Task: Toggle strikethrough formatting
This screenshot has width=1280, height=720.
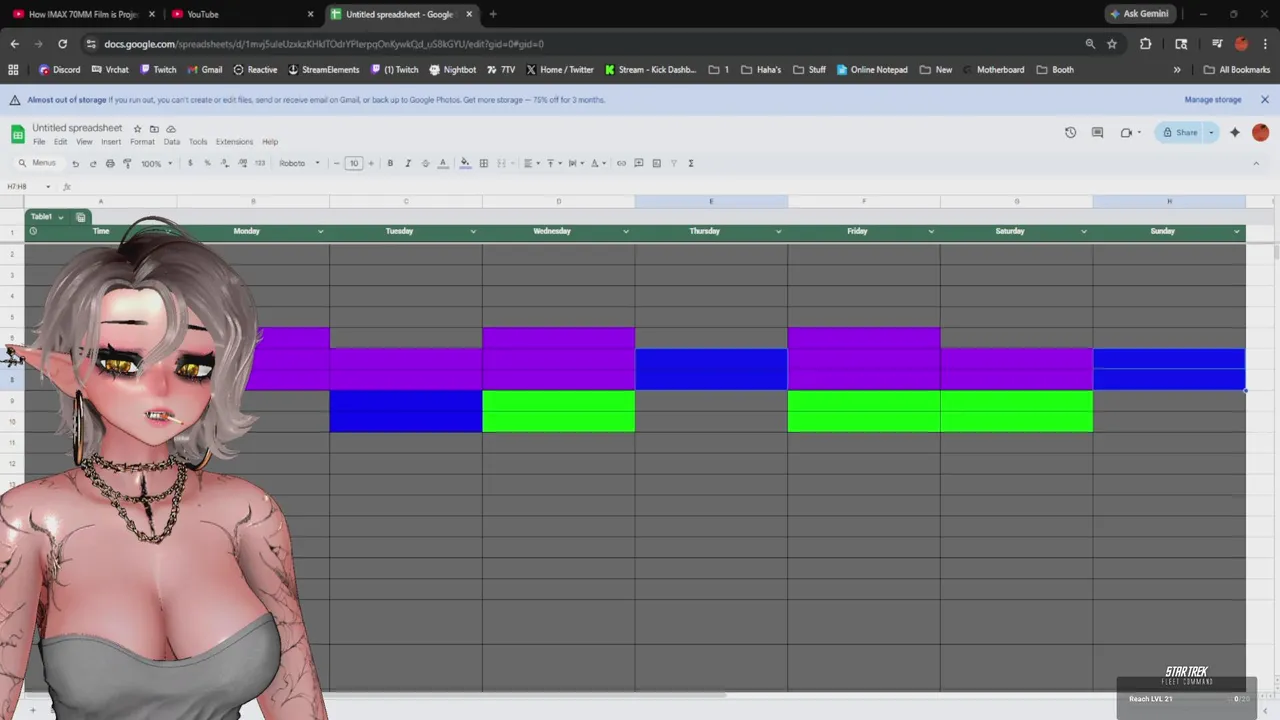Action: pos(425,163)
